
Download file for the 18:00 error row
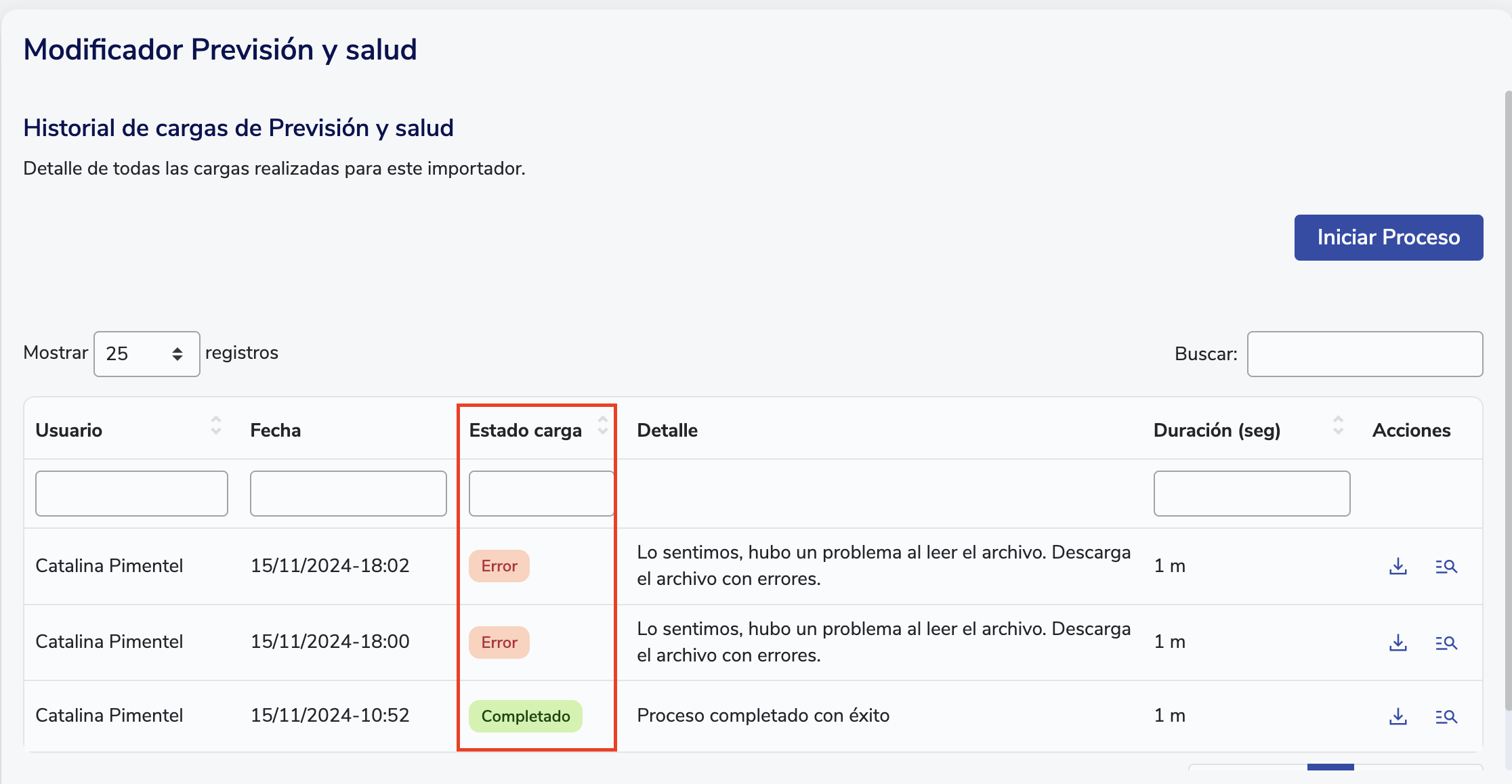pyautogui.click(x=1398, y=643)
